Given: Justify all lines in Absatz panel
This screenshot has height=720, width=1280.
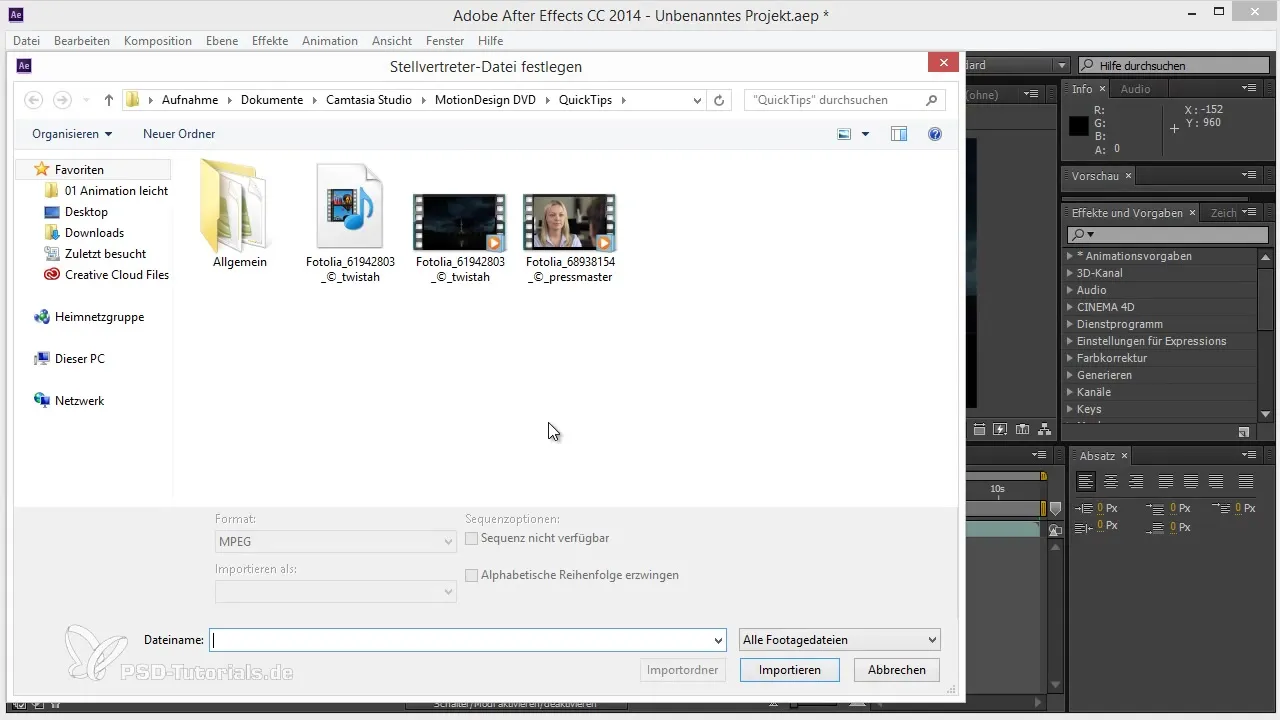Looking at the screenshot, I should [x=1246, y=482].
